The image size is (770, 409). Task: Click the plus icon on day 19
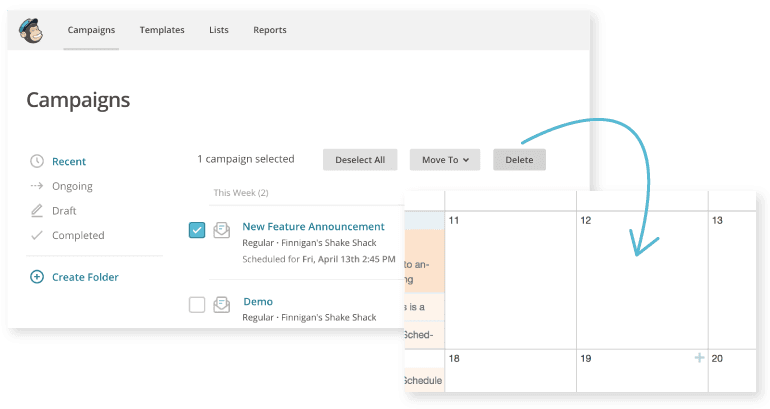699,357
